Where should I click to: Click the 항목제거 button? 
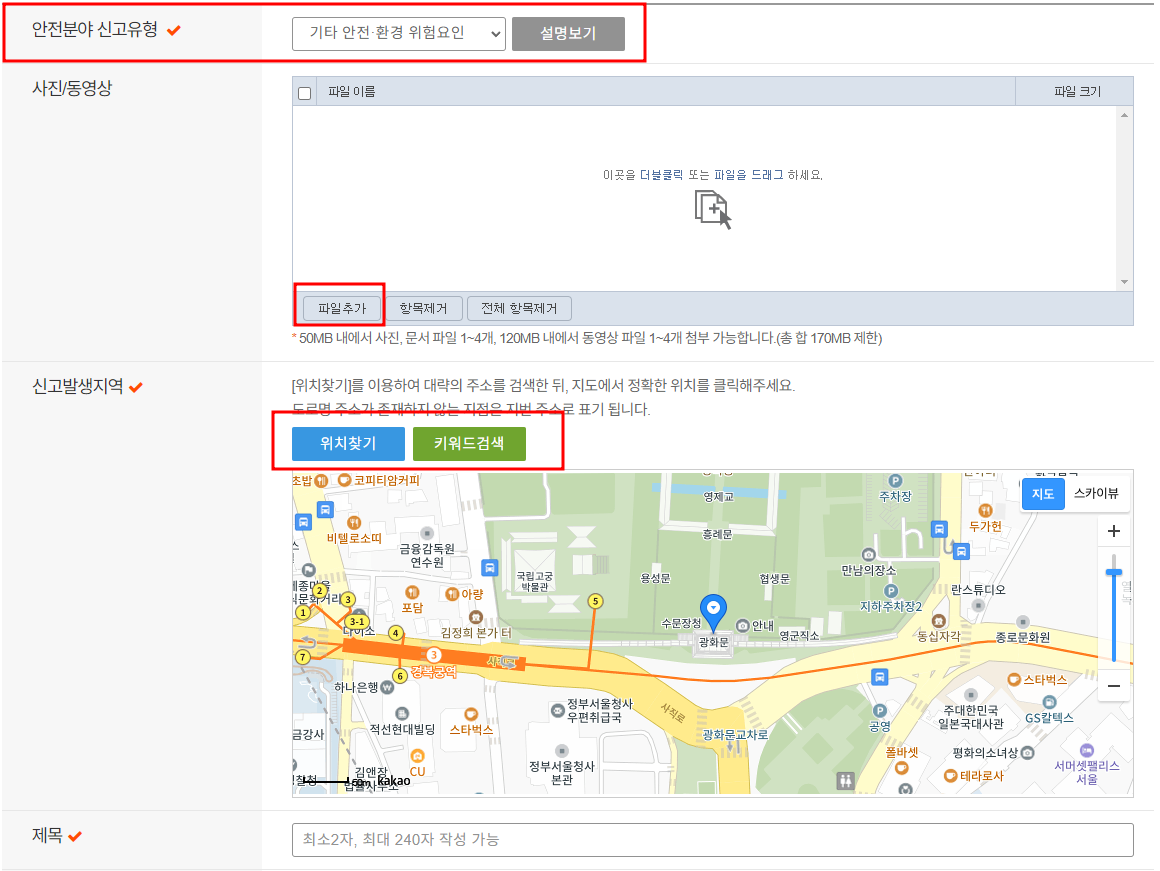coord(423,308)
